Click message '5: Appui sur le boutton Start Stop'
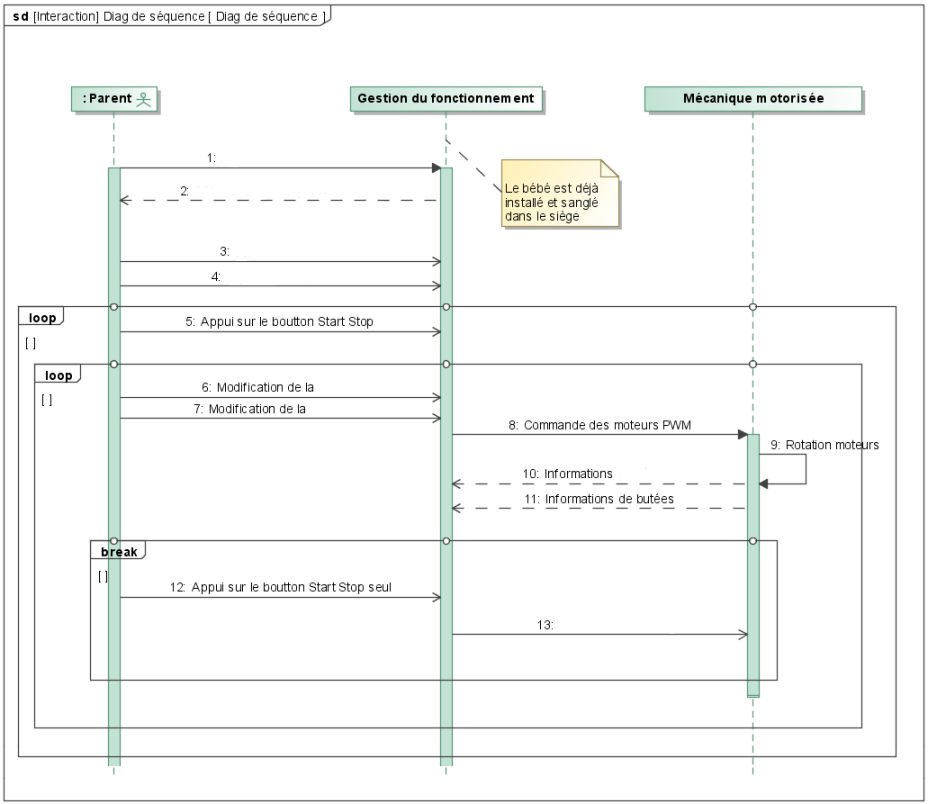Screen dimensions: 928x804 coord(279,321)
